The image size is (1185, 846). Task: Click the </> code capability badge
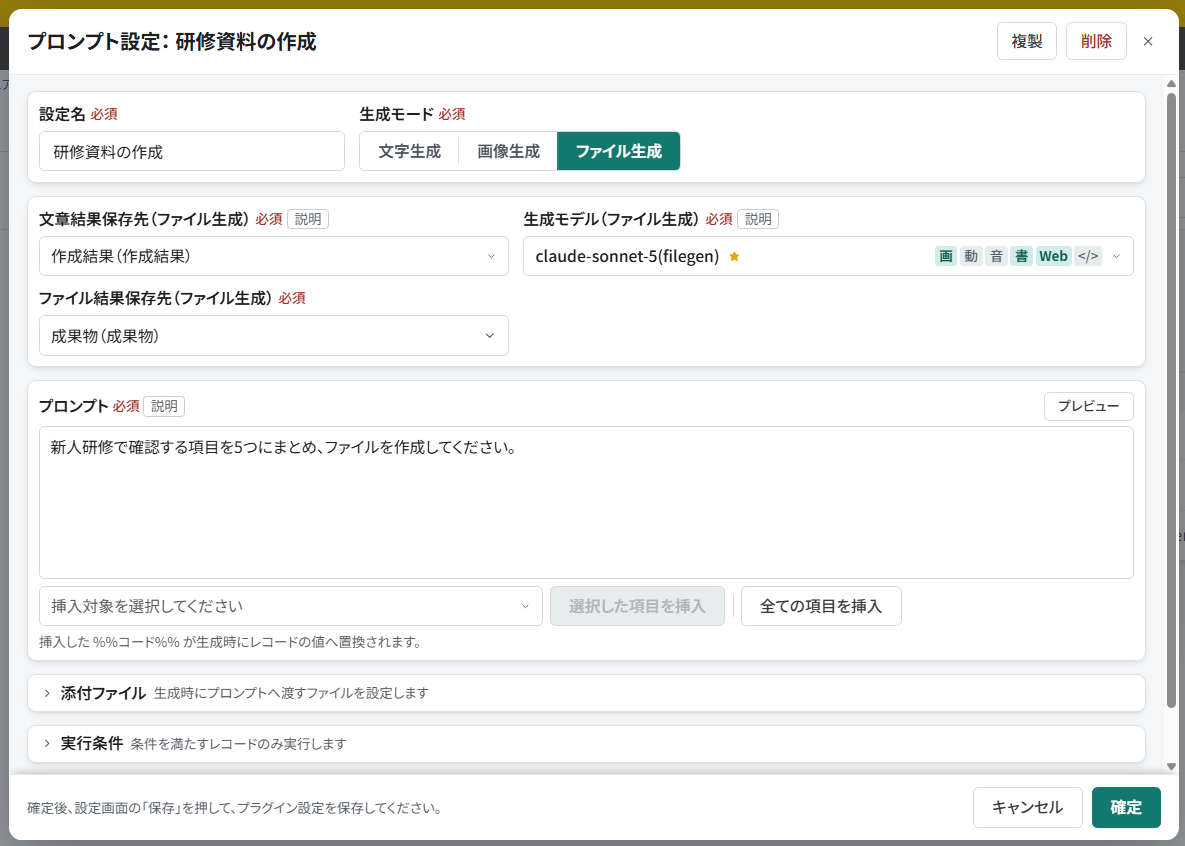(1088, 256)
